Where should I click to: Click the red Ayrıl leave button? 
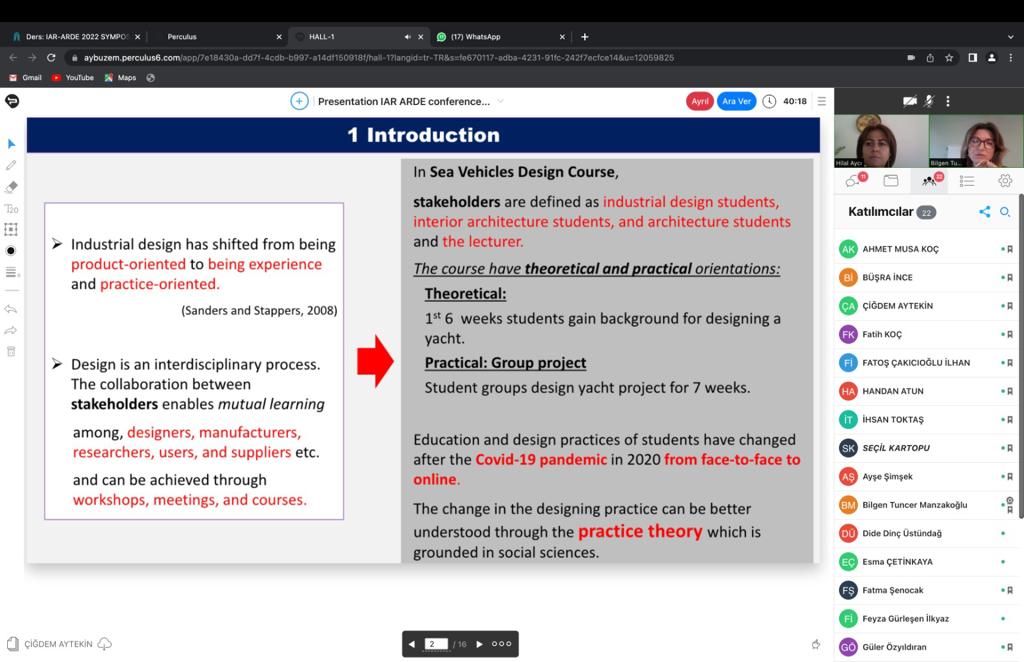(x=699, y=101)
